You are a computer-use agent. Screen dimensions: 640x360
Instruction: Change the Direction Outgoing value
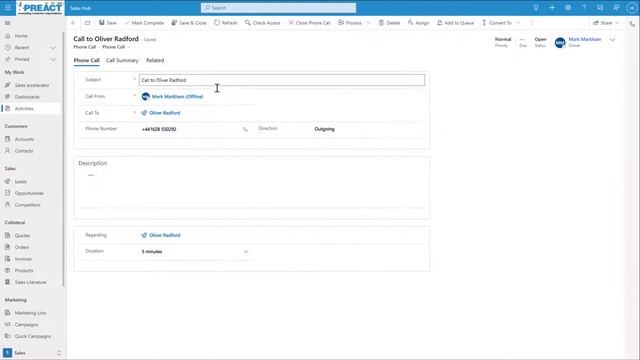(324, 129)
